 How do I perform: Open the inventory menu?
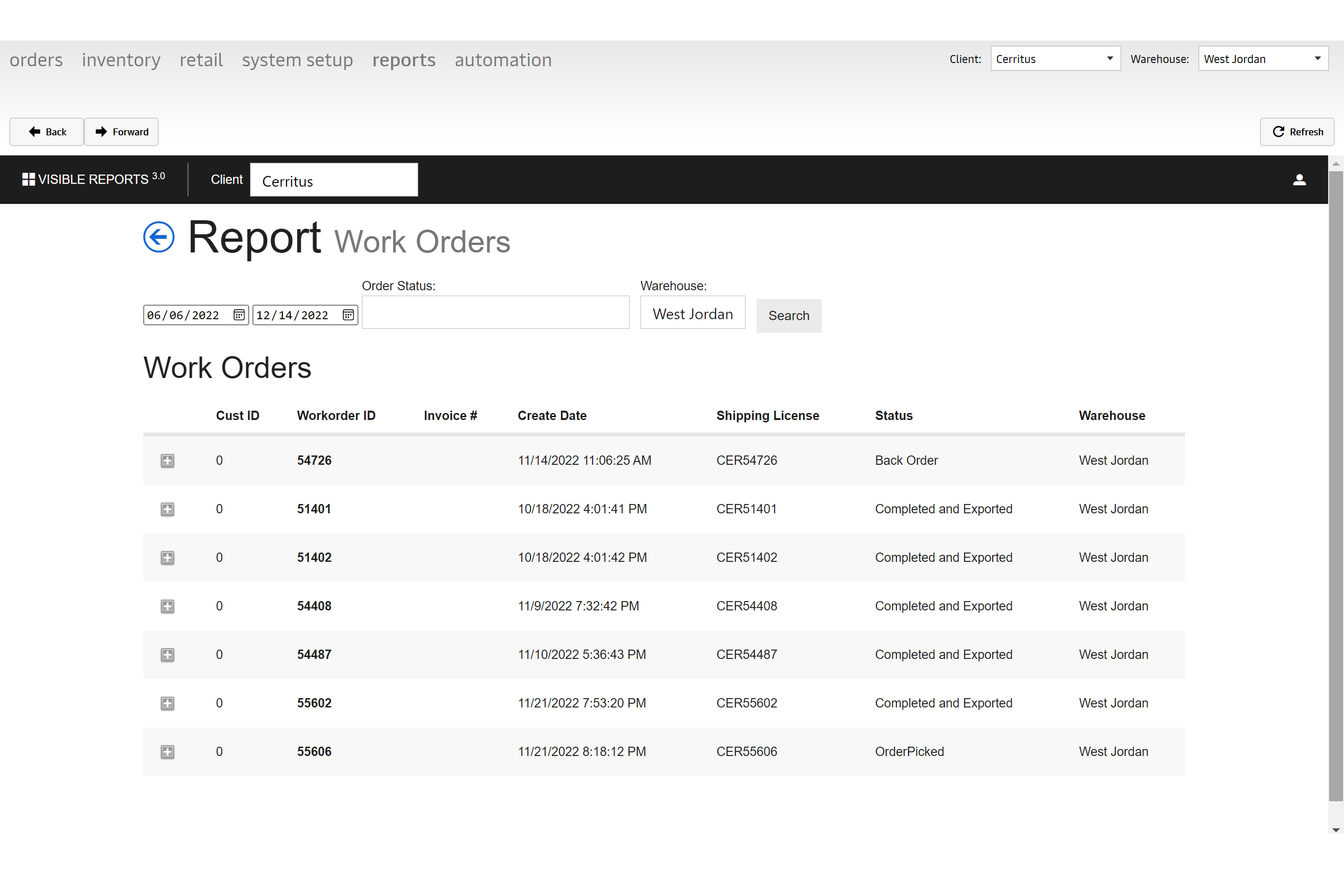(121, 60)
